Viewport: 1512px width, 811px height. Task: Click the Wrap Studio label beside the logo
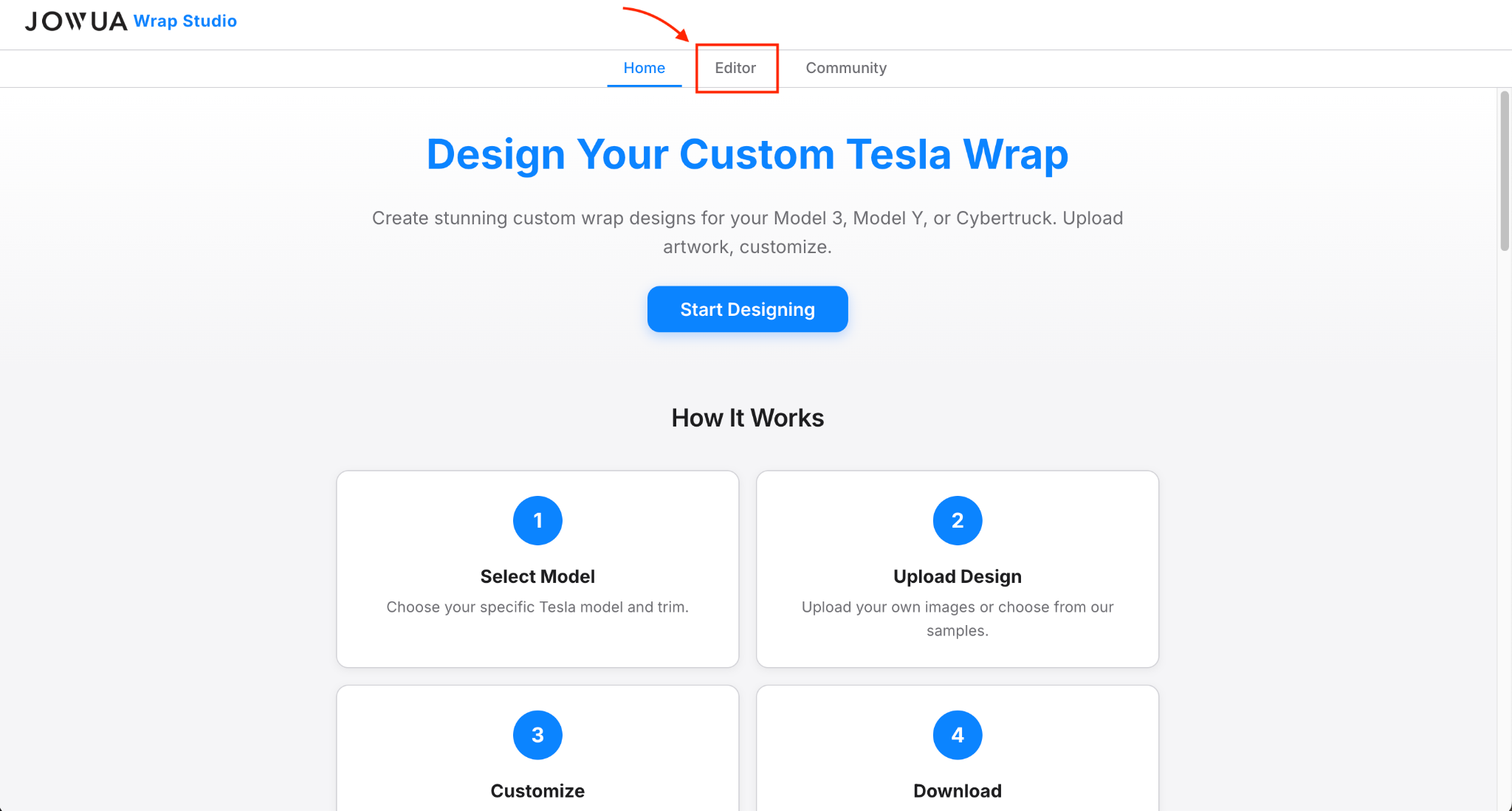point(185,21)
